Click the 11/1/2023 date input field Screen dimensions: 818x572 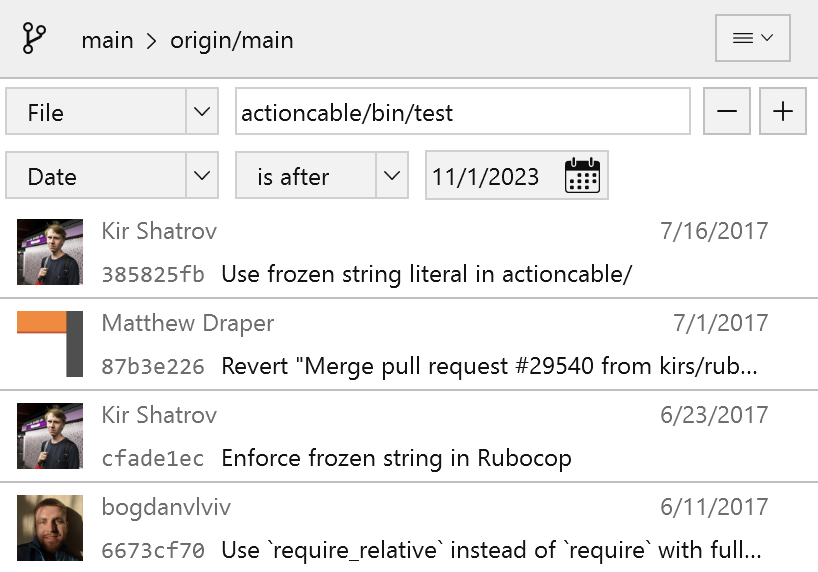coord(490,176)
